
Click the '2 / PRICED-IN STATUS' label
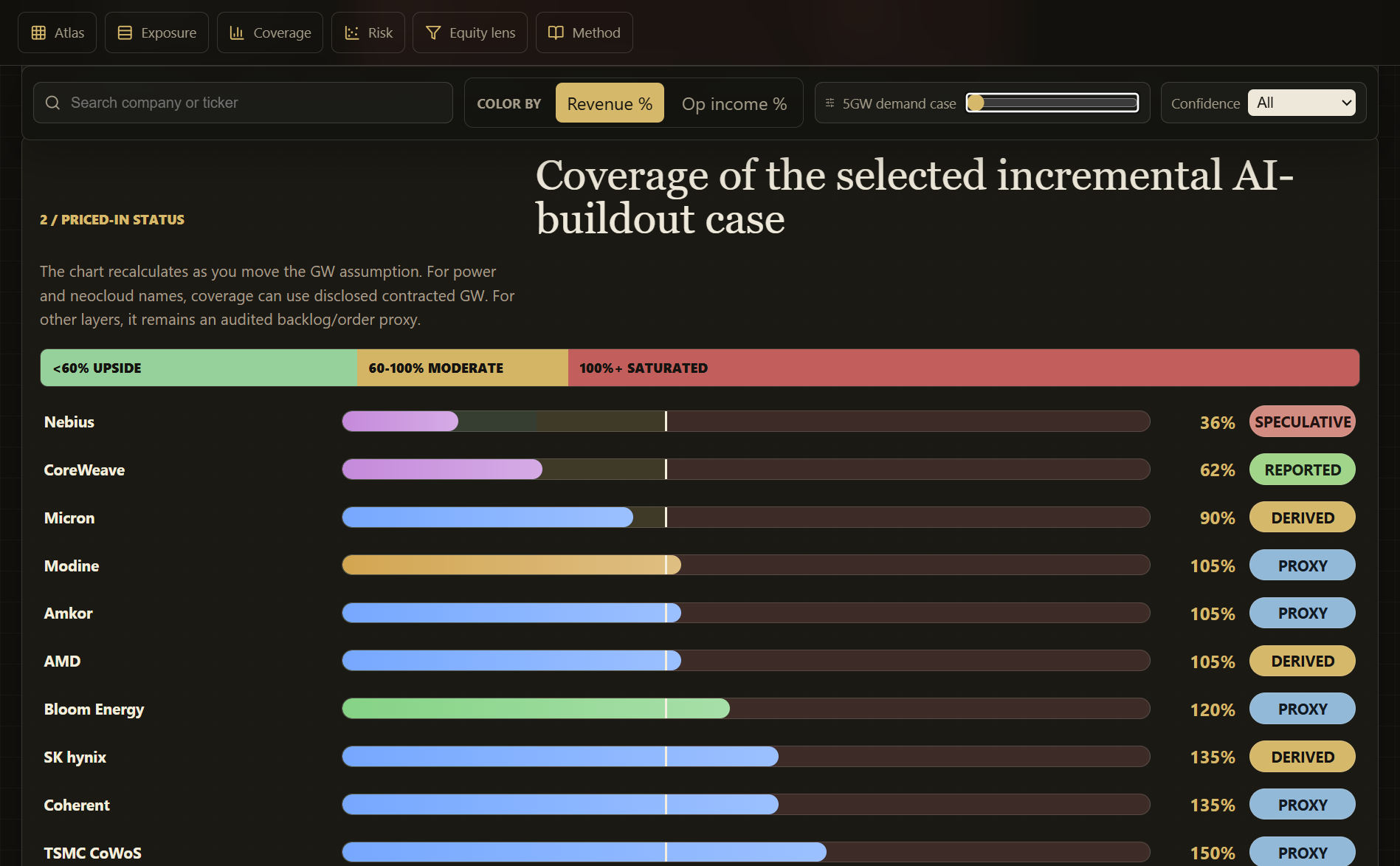pyautogui.click(x=112, y=220)
